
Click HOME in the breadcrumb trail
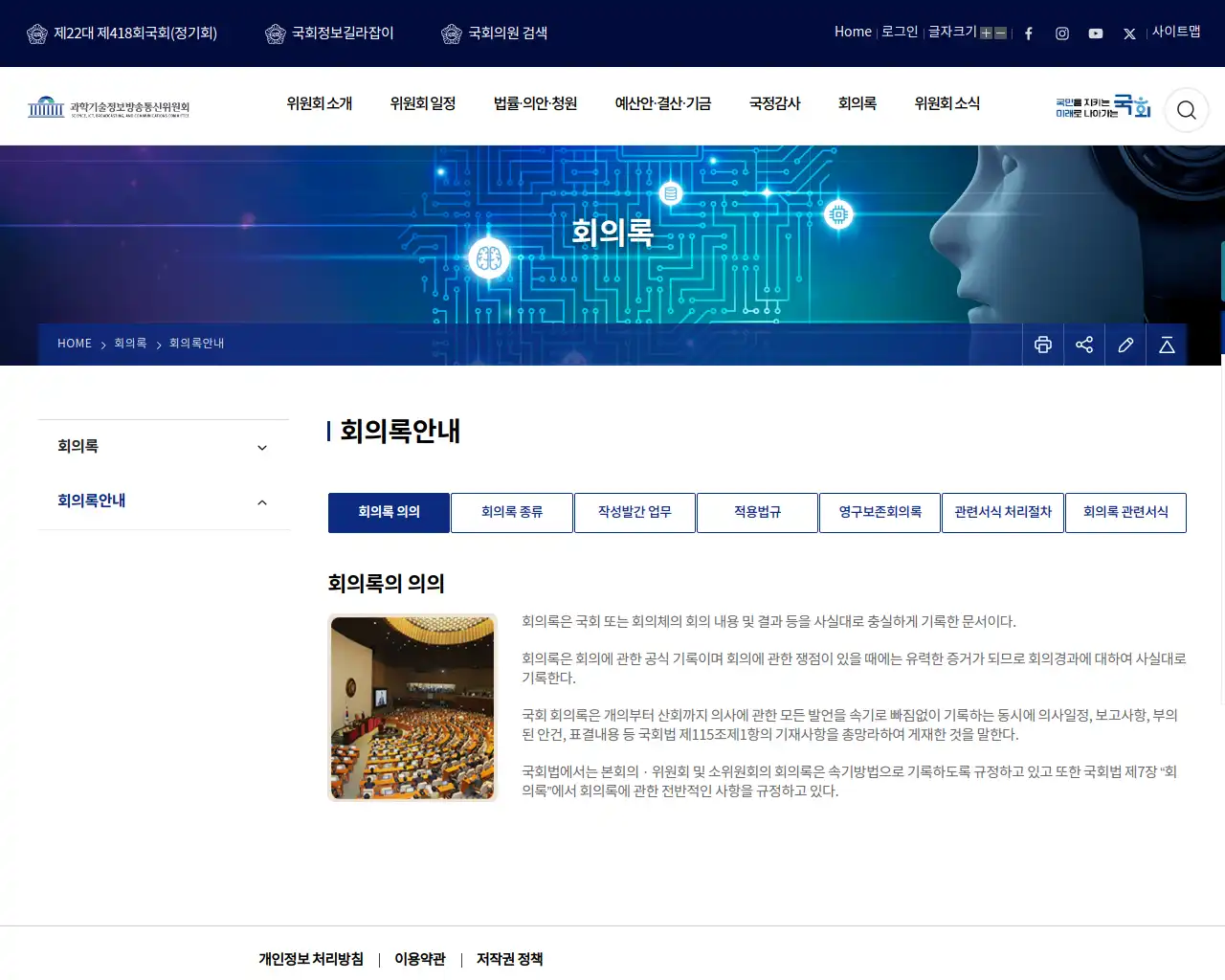(x=75, y=344)
